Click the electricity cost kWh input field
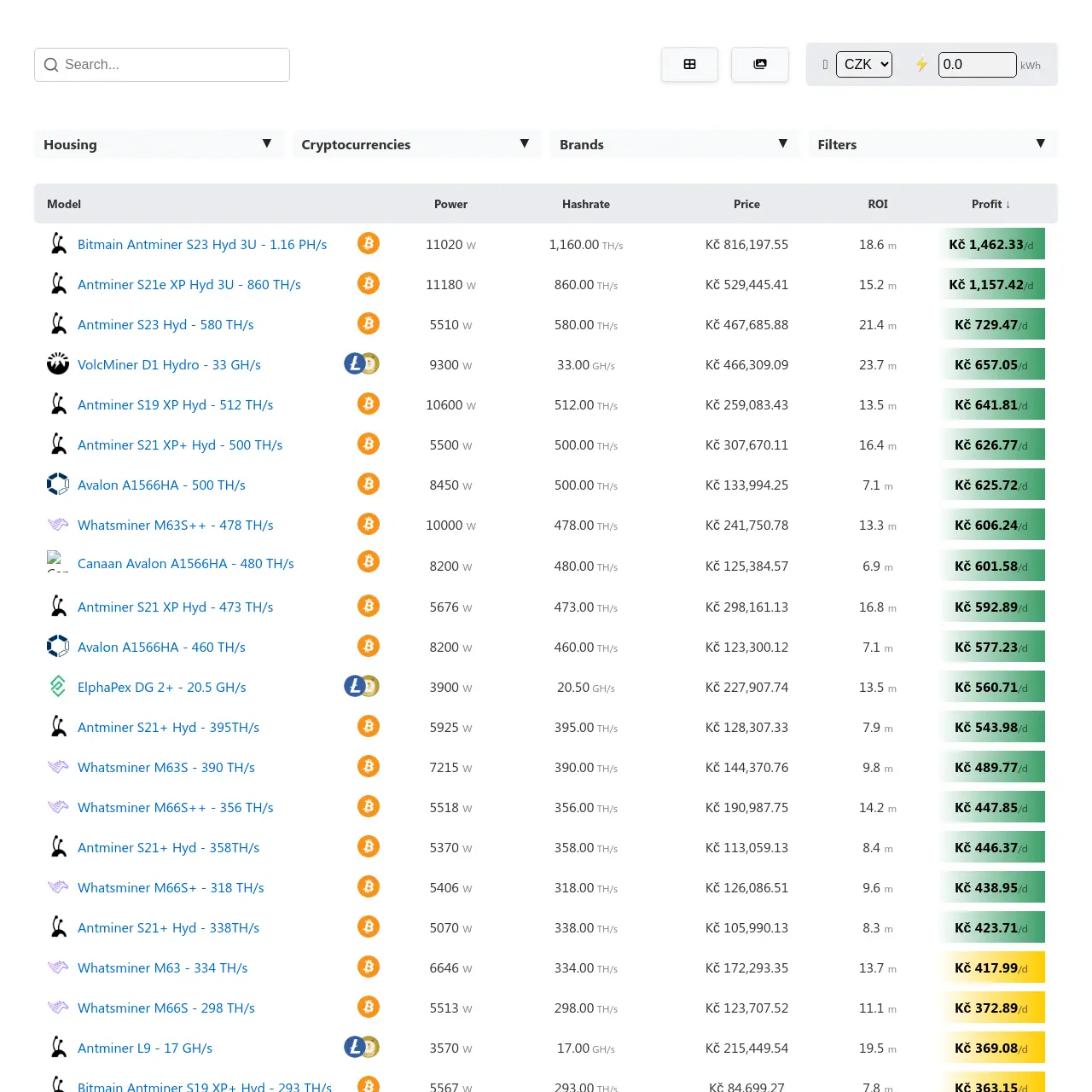Viewport: 1092px width, 1092px height. (978, 65)
